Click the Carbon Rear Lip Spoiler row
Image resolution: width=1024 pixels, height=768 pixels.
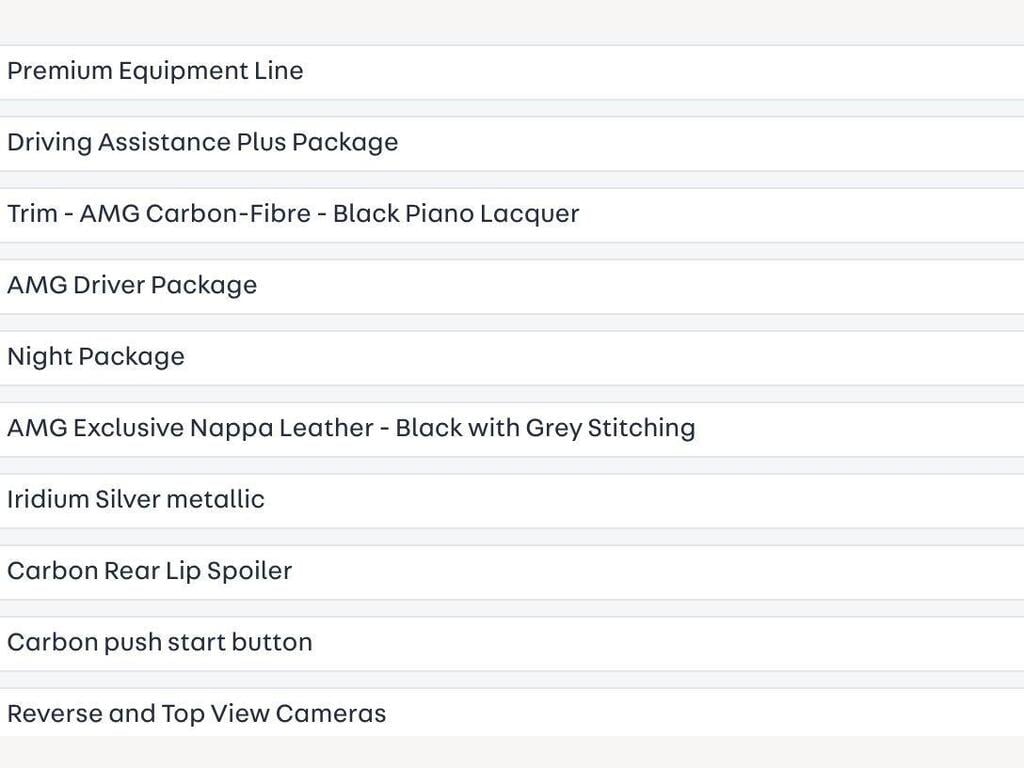tap(512, 572)
